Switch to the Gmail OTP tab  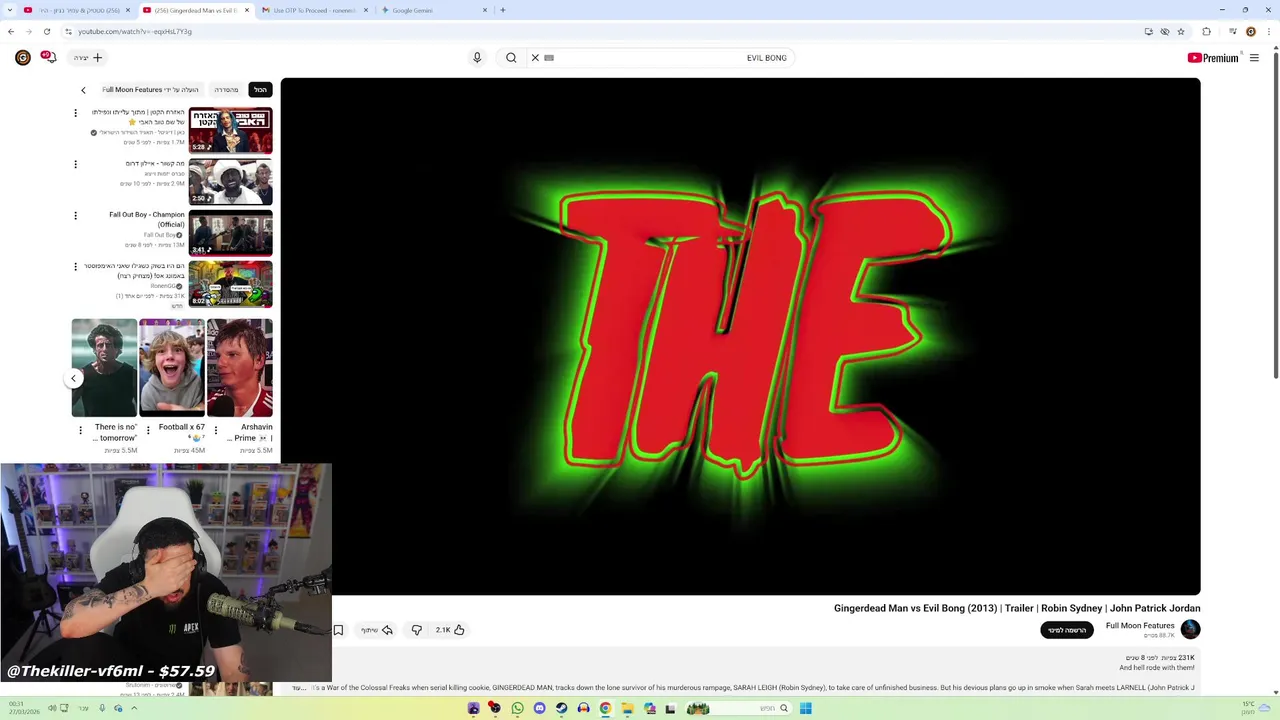pyautogui.click(x=313, y=10)
